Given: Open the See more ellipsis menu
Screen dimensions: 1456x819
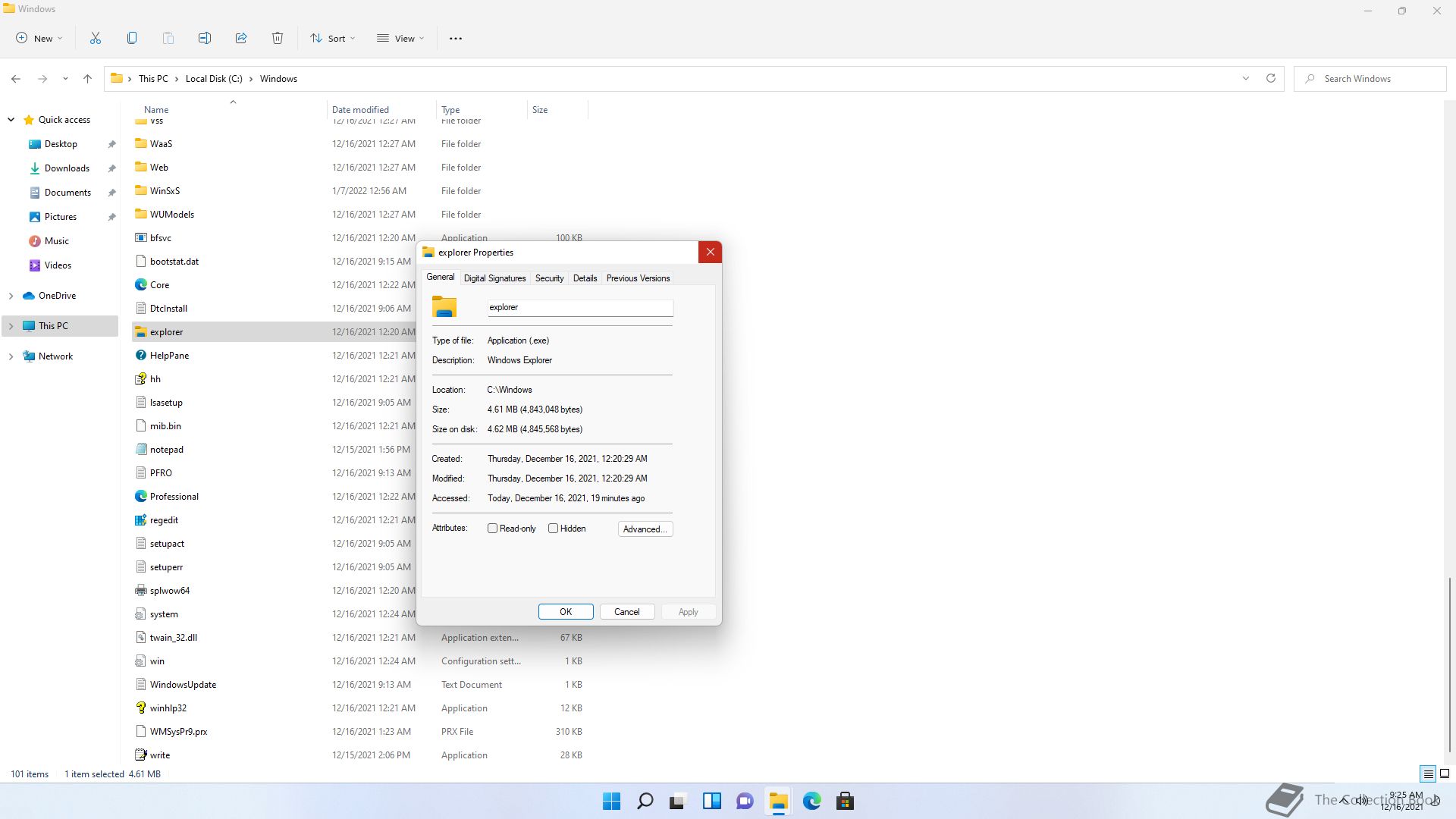Looking at the screenshot, I should pos(456,38).
